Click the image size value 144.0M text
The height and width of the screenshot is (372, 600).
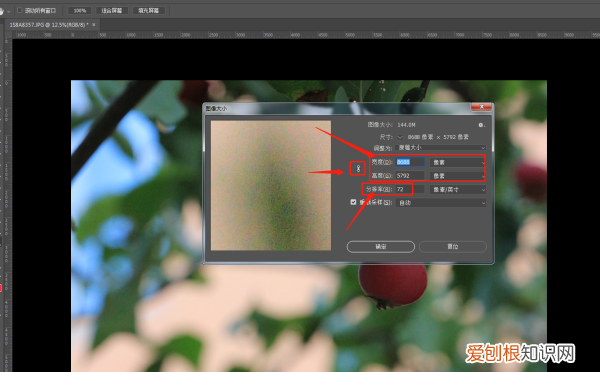pyautogui.click(x=406, y=125)
